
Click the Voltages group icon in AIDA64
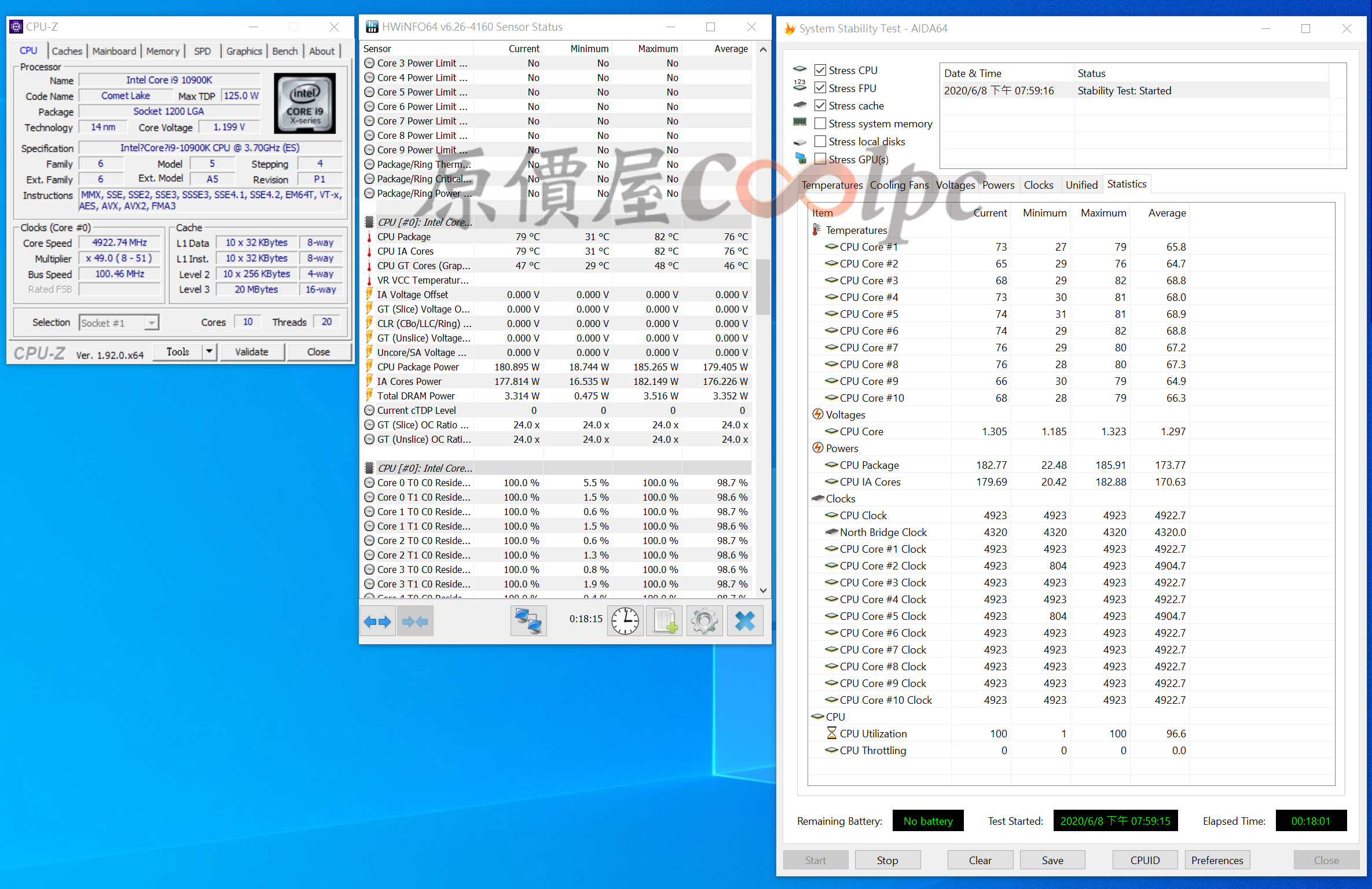(x=817, y=414)
